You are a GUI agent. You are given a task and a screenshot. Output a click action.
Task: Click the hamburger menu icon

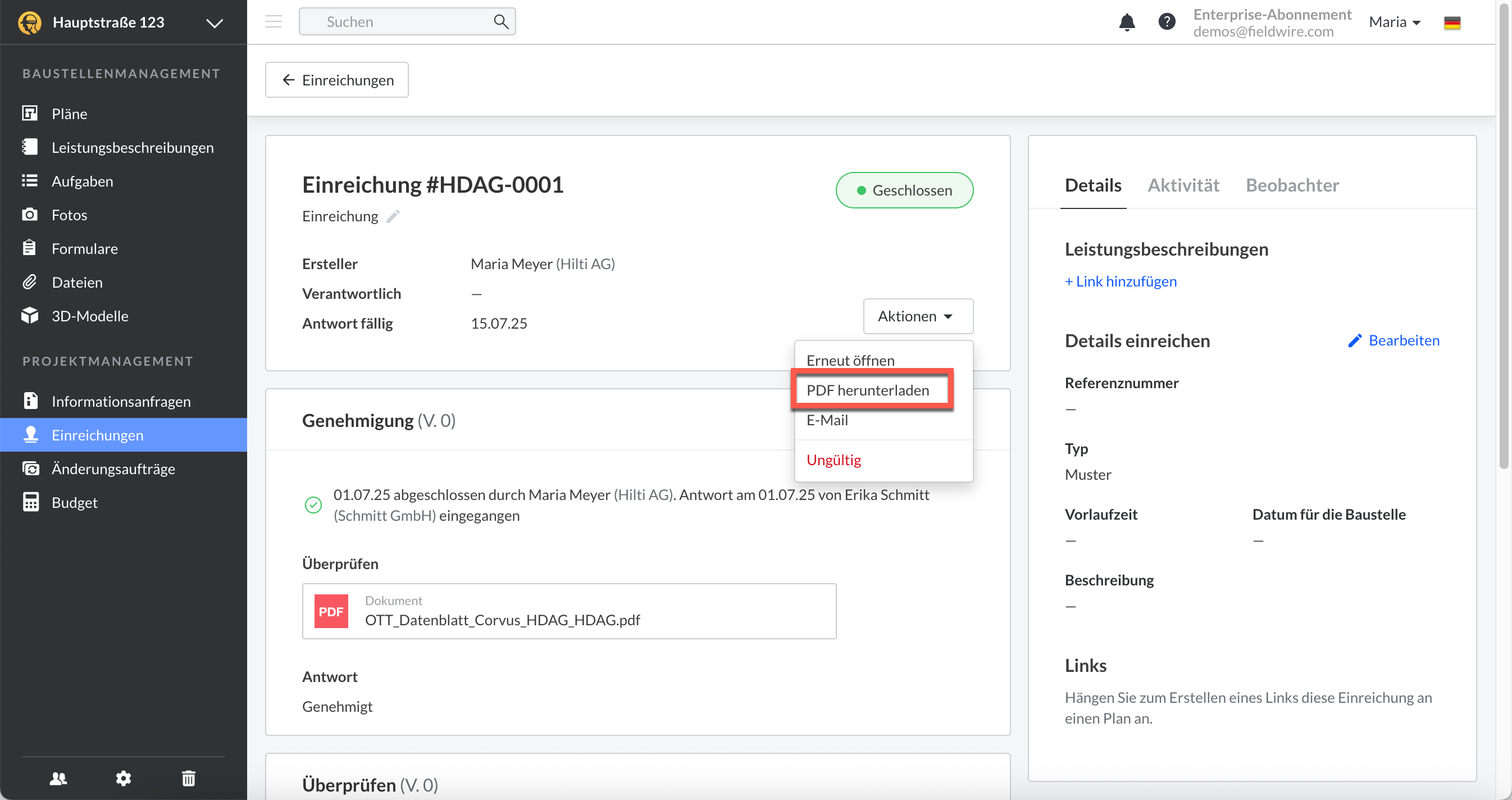coord(274,22)
